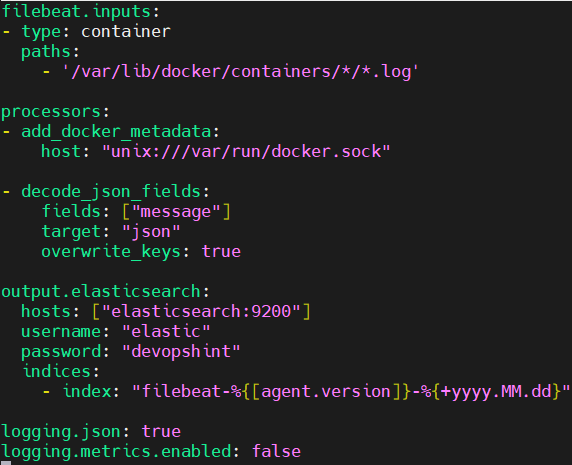Click the paths key
This screenshot has height=465, width=572.
(46, 52)
